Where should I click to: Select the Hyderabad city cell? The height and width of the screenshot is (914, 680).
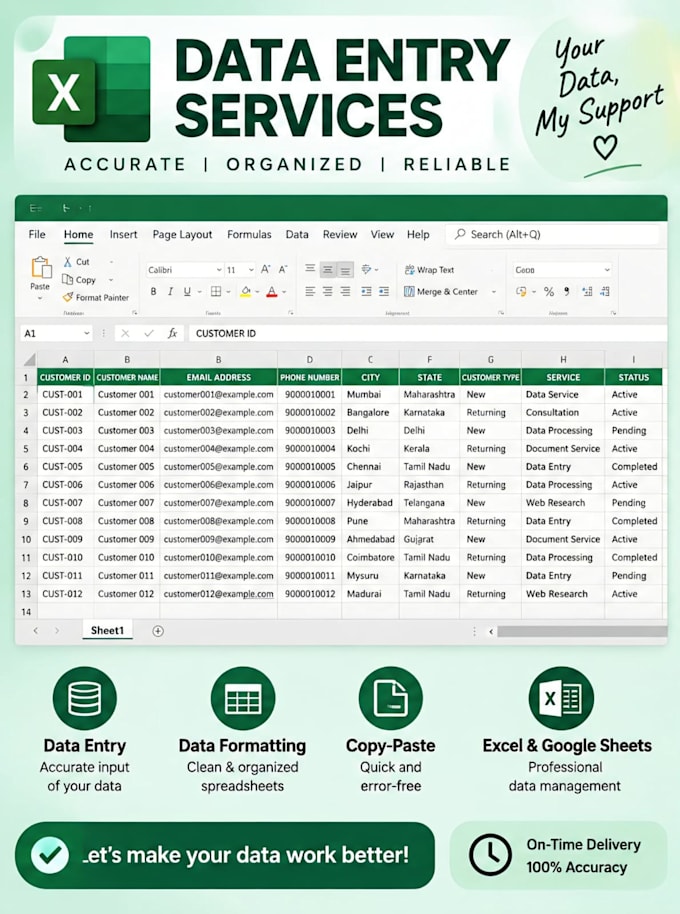370,503
